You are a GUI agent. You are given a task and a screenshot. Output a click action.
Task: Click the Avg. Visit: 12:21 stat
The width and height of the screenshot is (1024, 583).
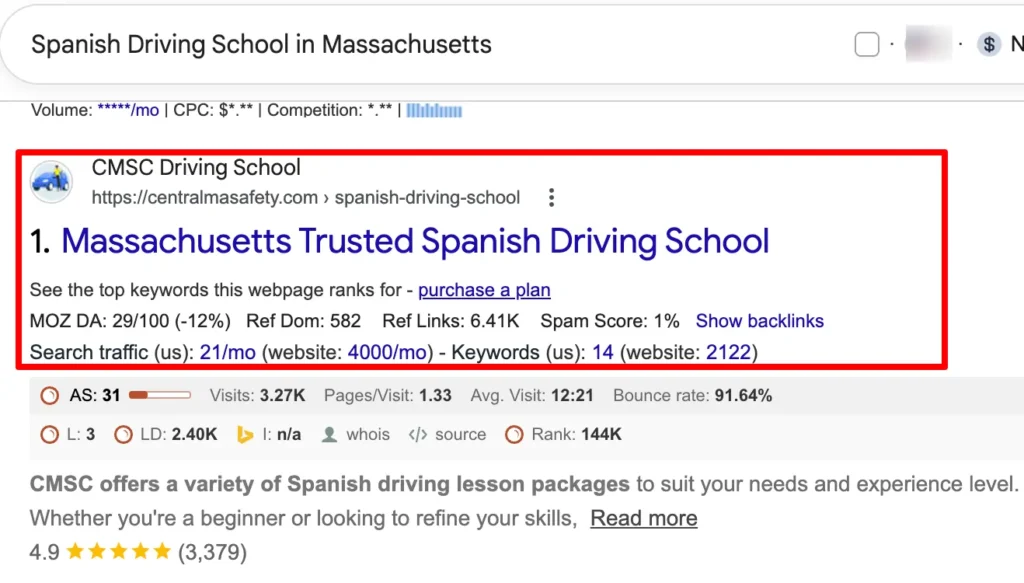click(532, 396)
